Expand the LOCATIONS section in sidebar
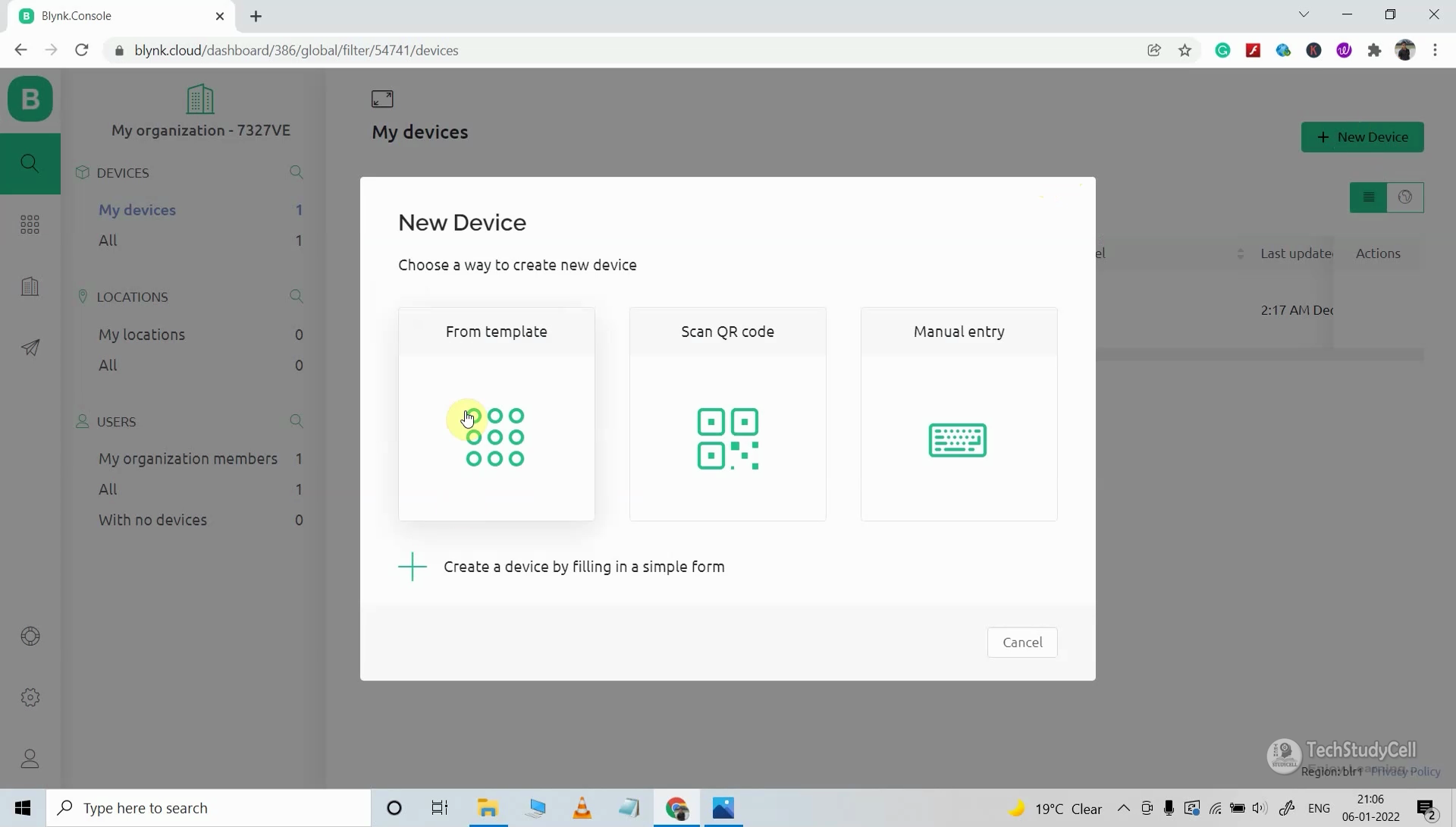 (131, 296)
